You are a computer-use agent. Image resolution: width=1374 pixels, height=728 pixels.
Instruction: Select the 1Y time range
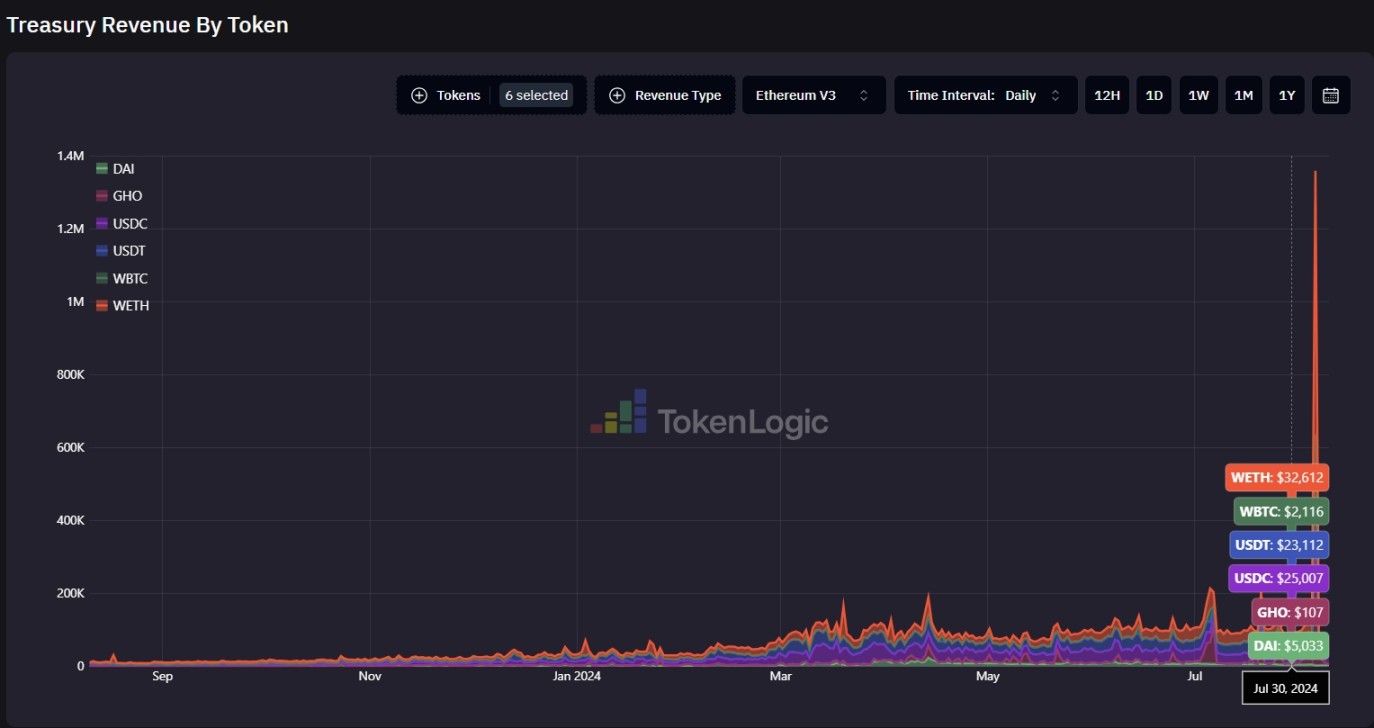click(x=1287, y=95)
